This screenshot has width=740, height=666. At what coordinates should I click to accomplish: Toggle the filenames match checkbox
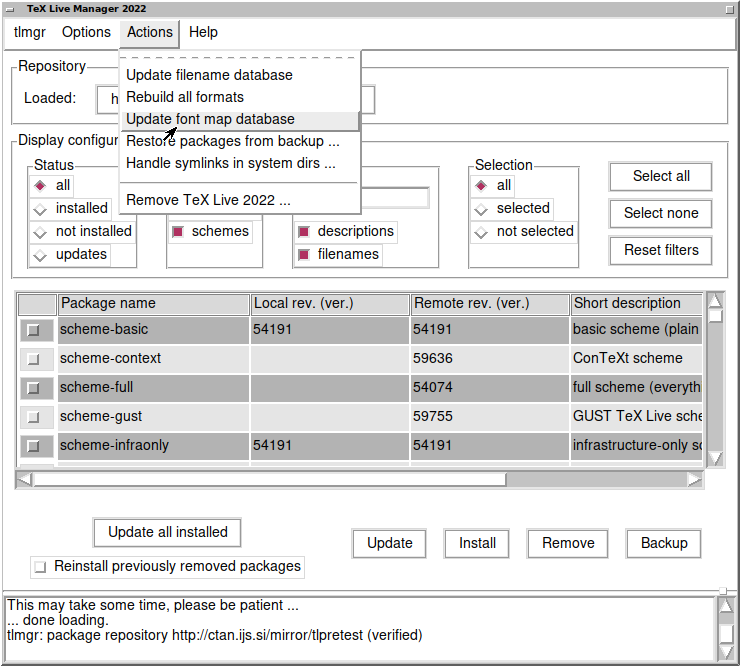(304, 255)
